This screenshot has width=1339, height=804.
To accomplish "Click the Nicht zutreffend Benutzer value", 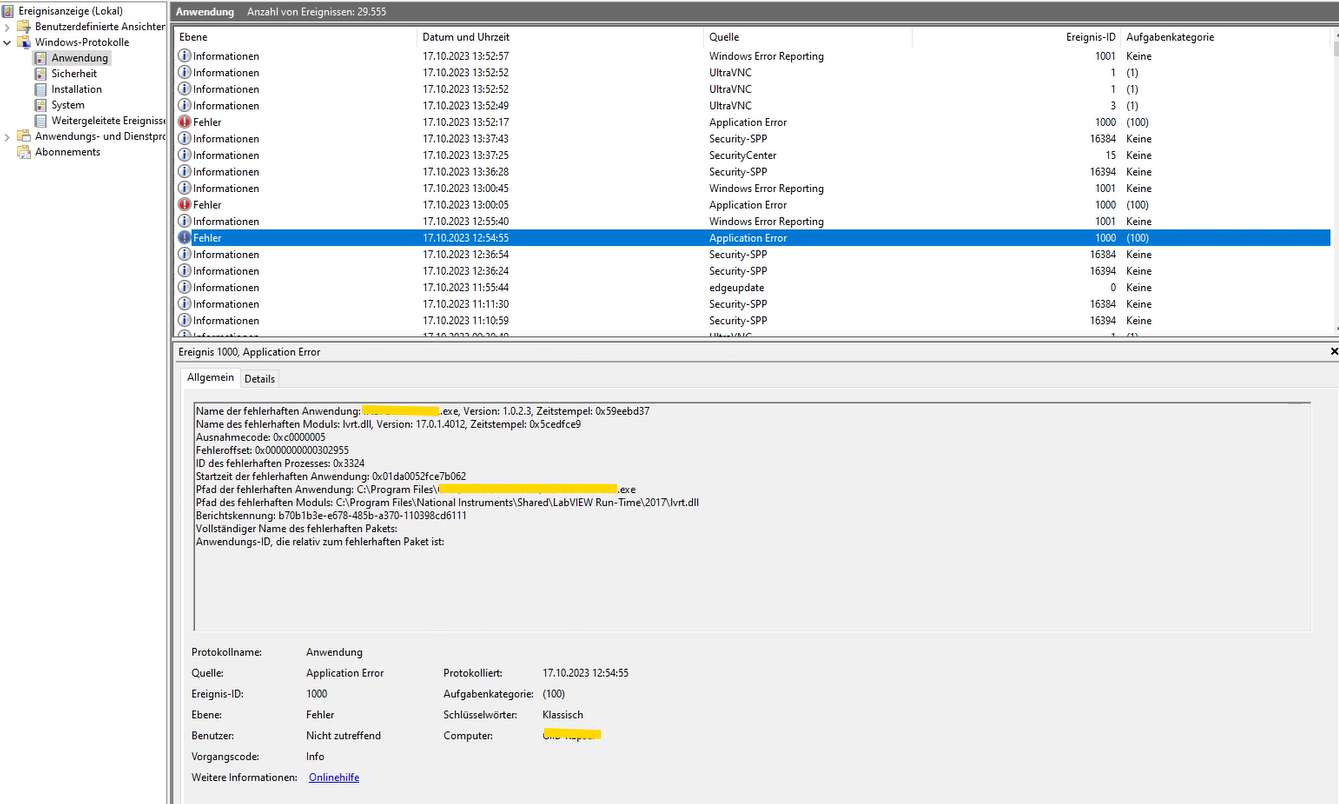I will (343, 736).
